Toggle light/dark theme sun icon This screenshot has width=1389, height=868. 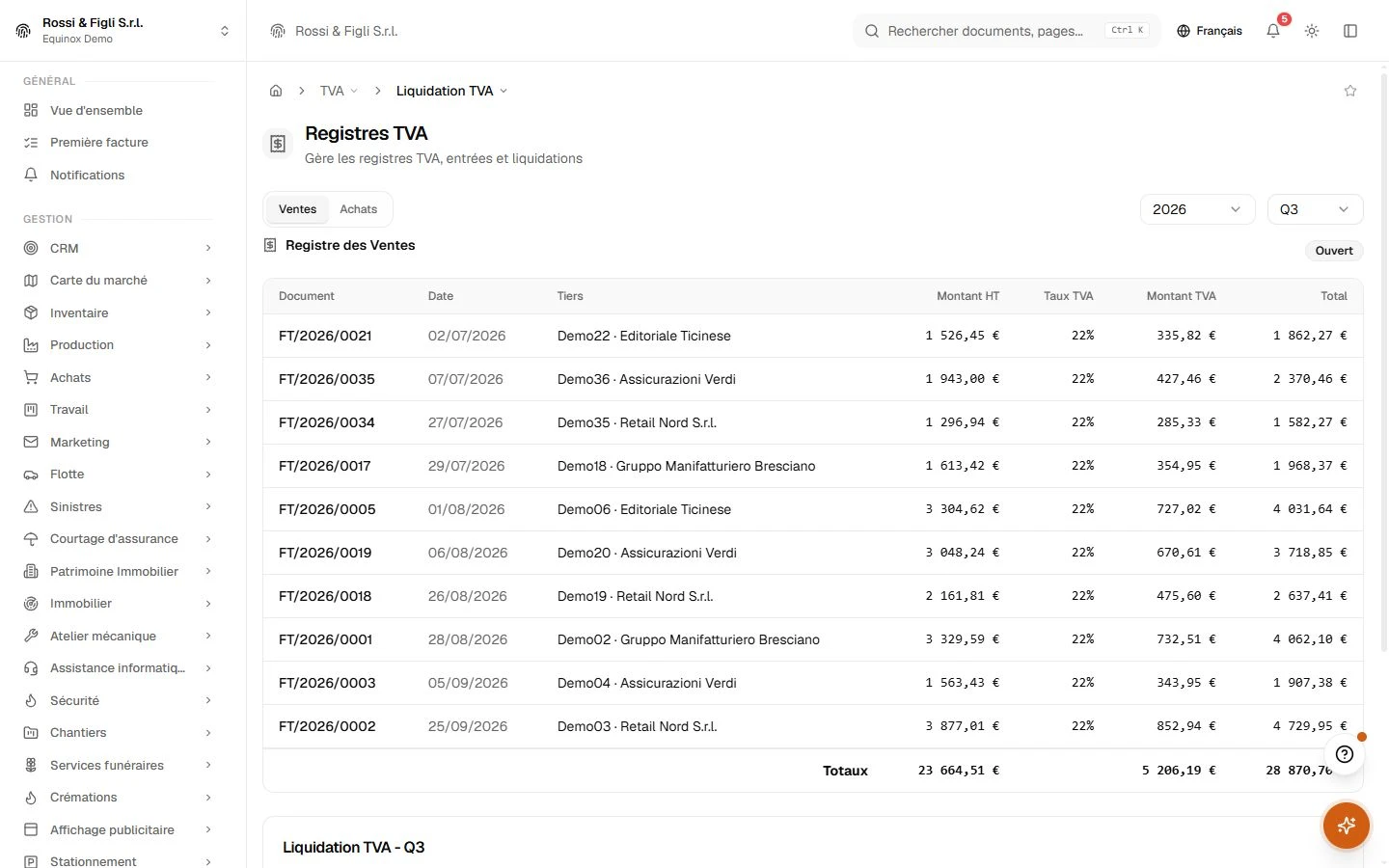[1312, 31]
